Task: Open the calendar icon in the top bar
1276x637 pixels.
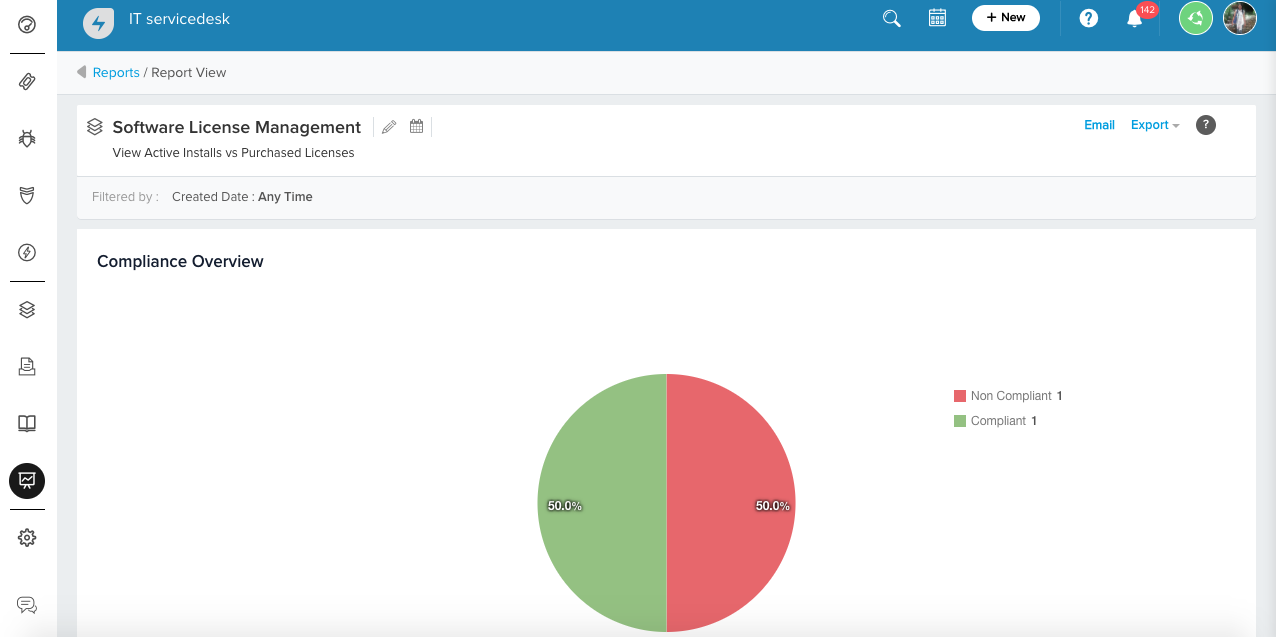Action: coord(937,18)
